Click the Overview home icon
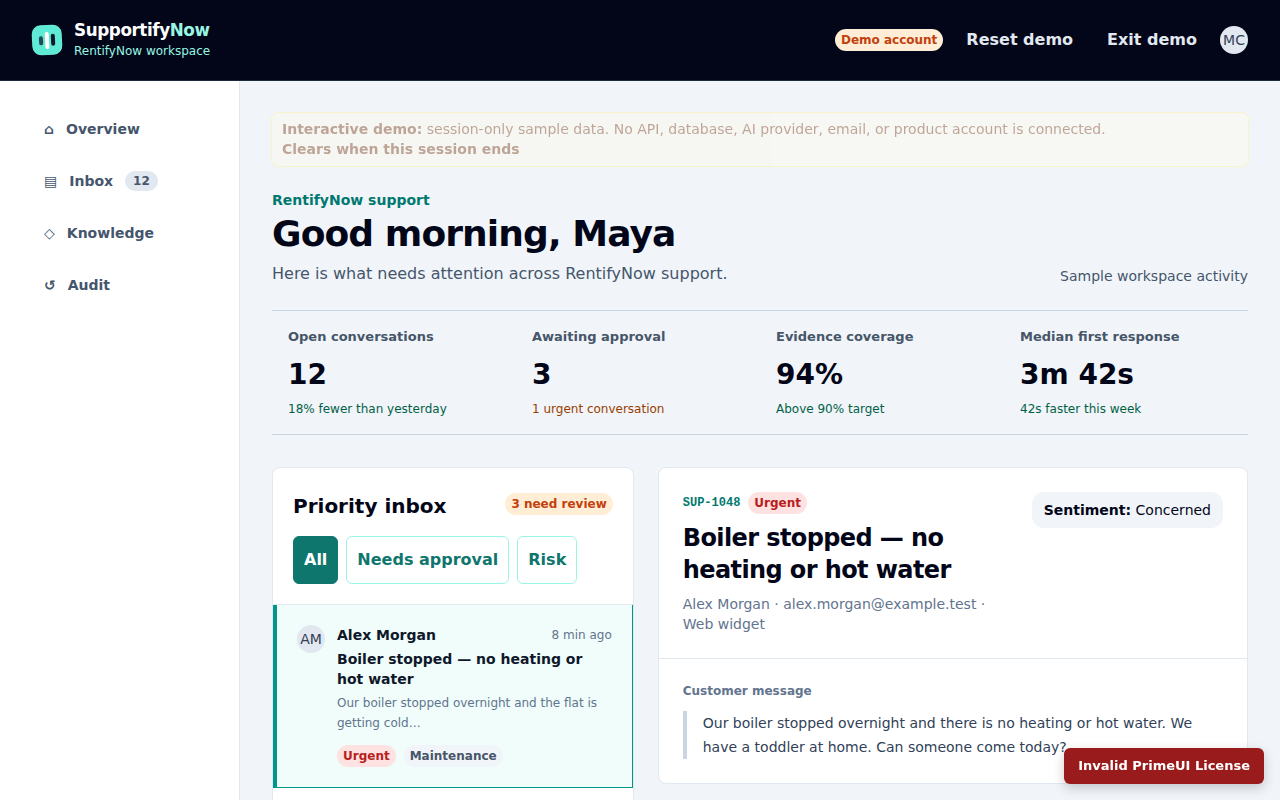 click(49, 129)
